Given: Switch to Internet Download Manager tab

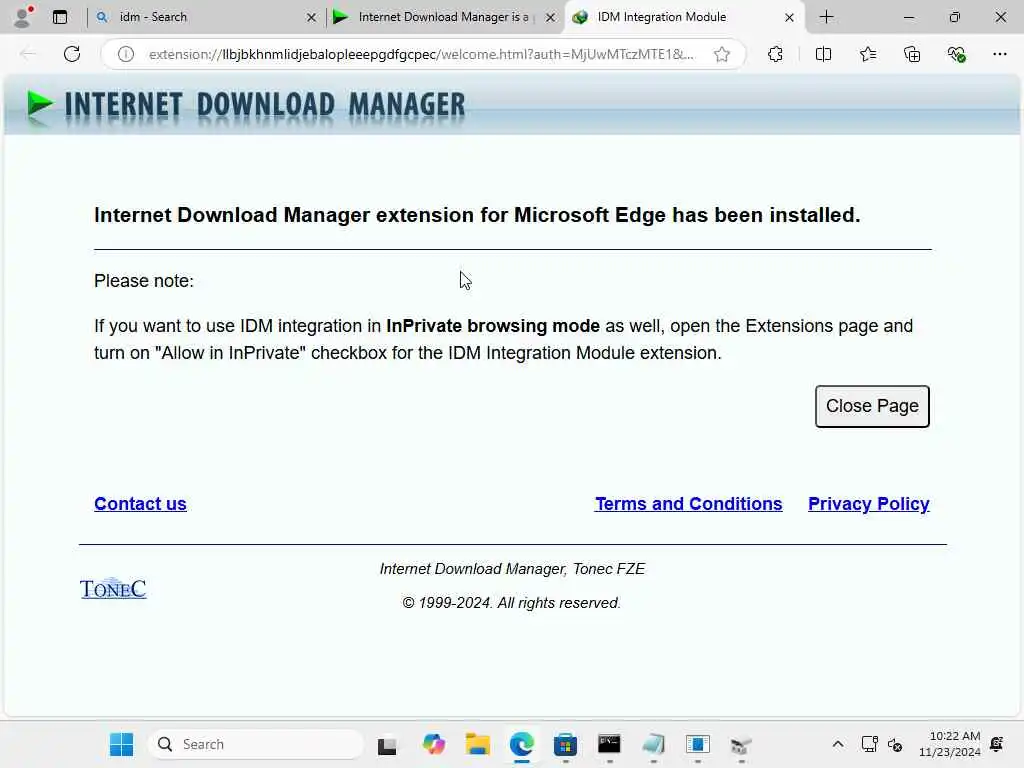Looking at the screenshot, I should pyautogui.click(x=443, y=17).
